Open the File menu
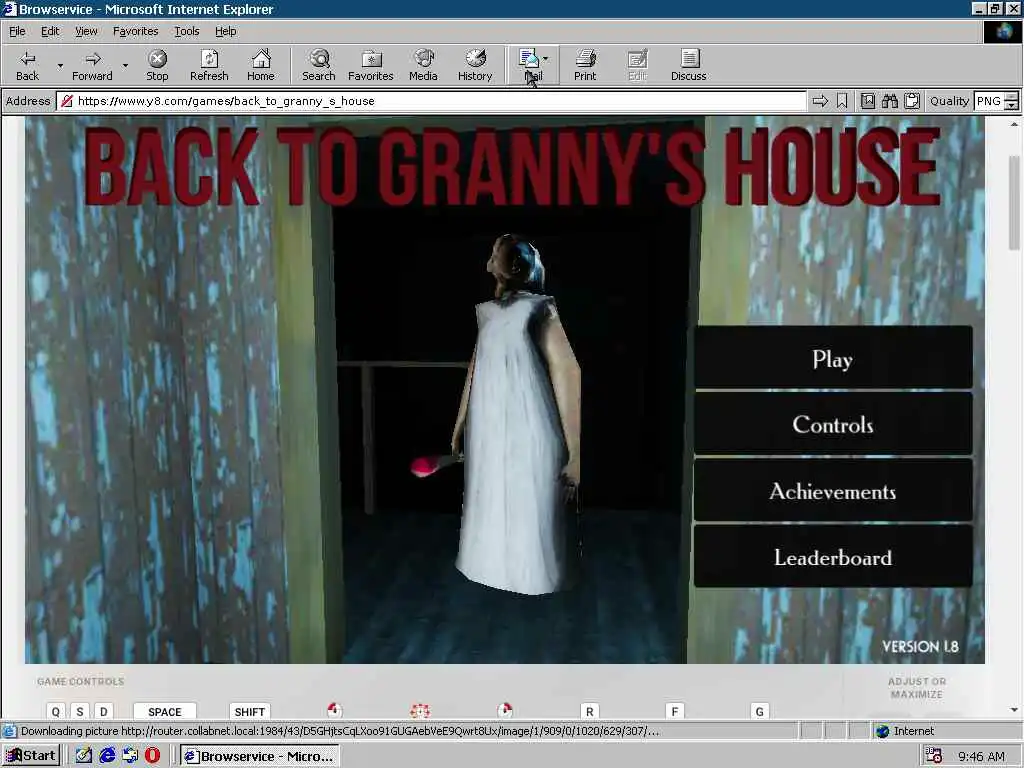Viewport: 1024px width, 768px height. pyautogui.click(x=17, y=31)
